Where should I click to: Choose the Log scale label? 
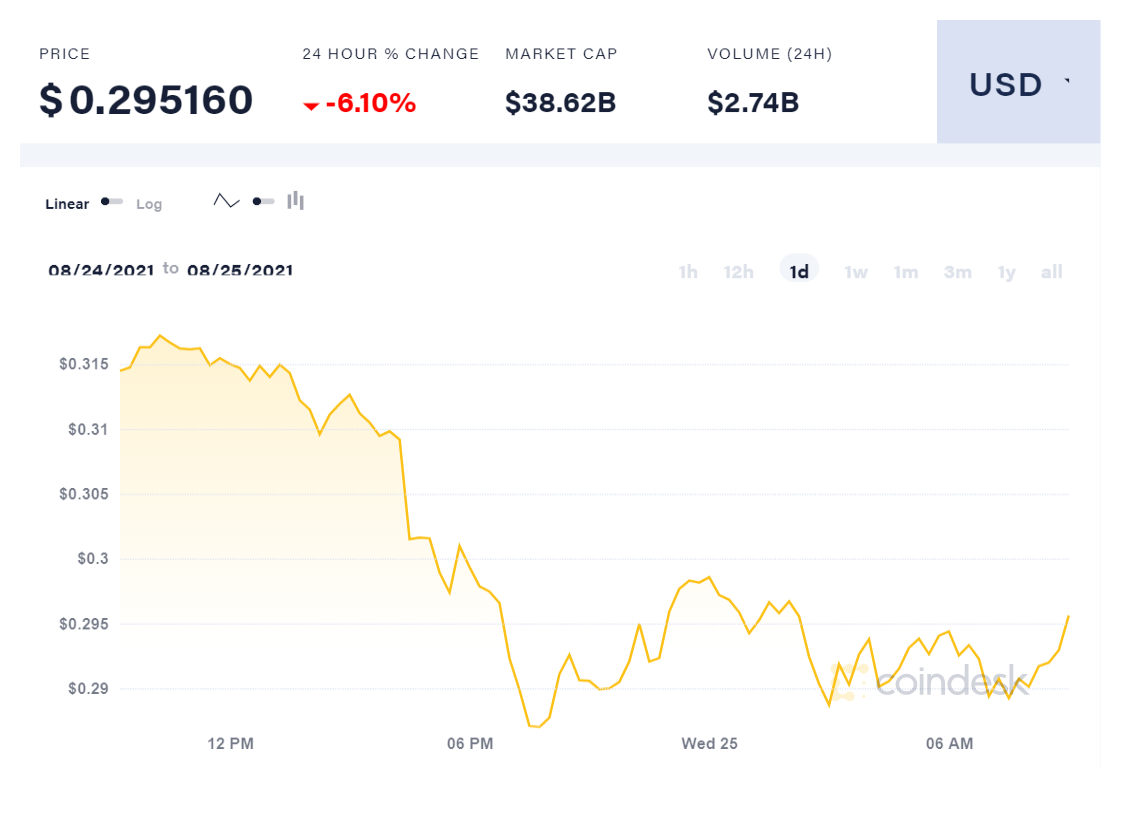point(149,204)
